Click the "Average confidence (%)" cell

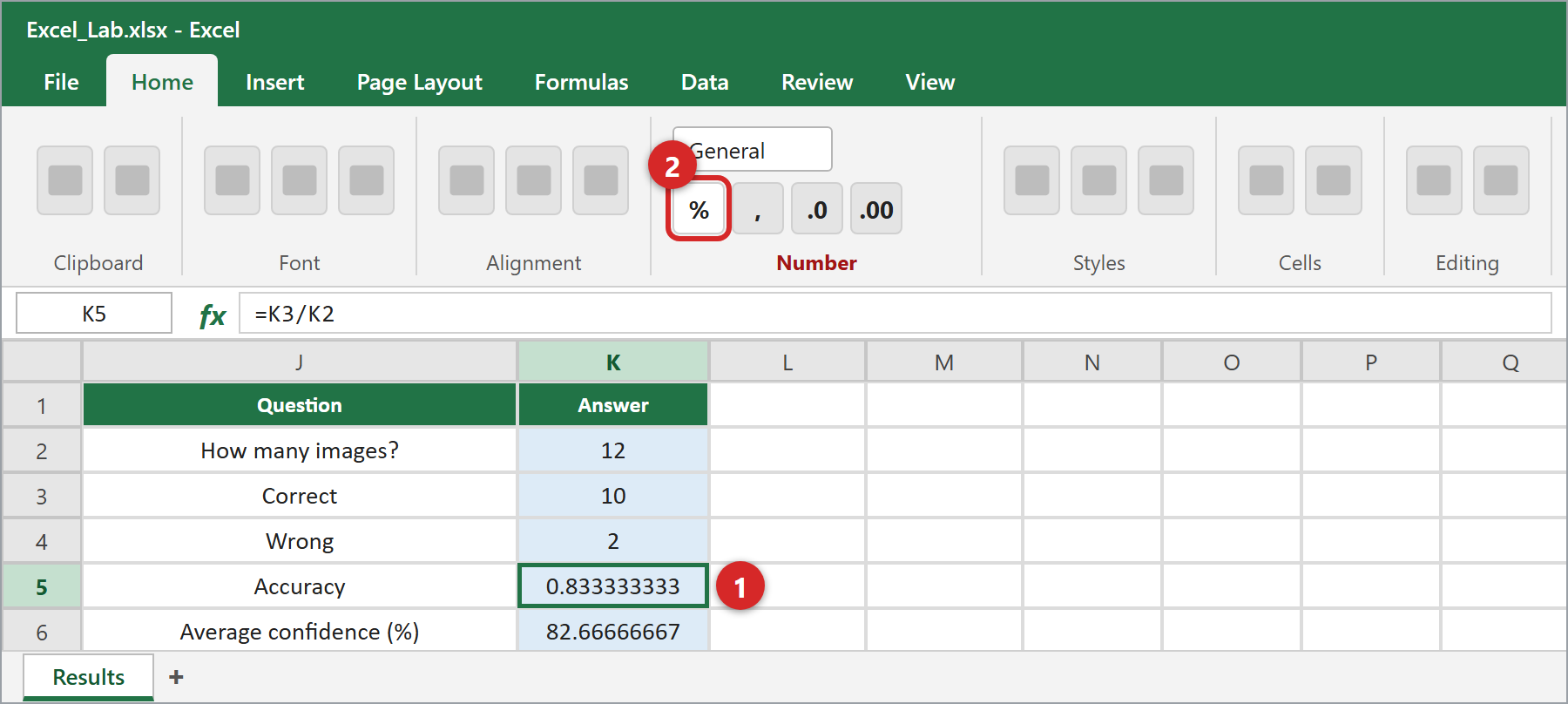coord(300,630)
